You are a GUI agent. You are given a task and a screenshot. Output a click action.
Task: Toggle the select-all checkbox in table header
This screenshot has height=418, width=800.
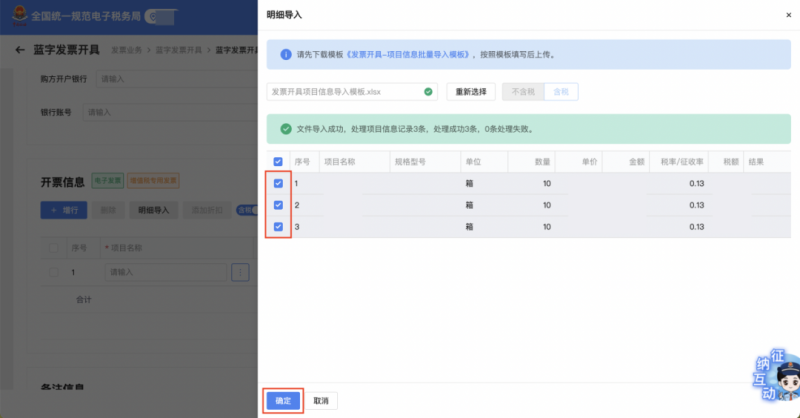[278, 161]
